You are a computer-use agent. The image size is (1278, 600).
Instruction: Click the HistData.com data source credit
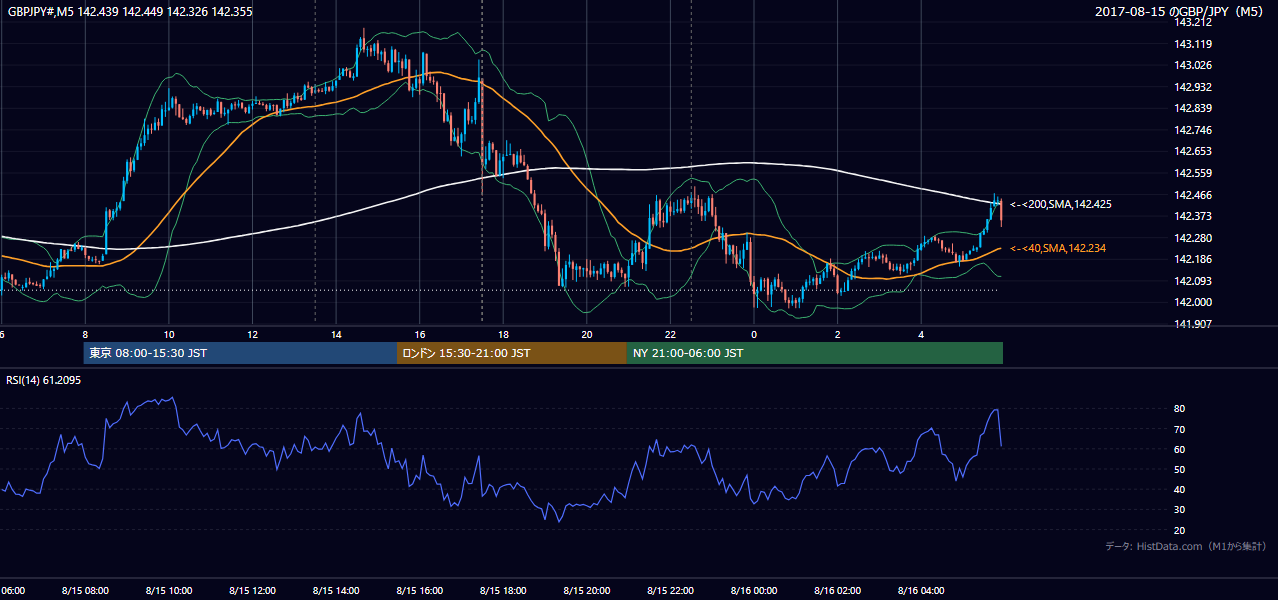1185,546
